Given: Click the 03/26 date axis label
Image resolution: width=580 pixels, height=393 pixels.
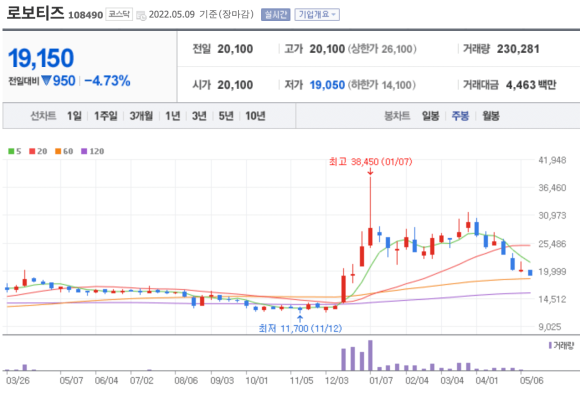Looking at the screenshot, I should [x=18, y=380].
